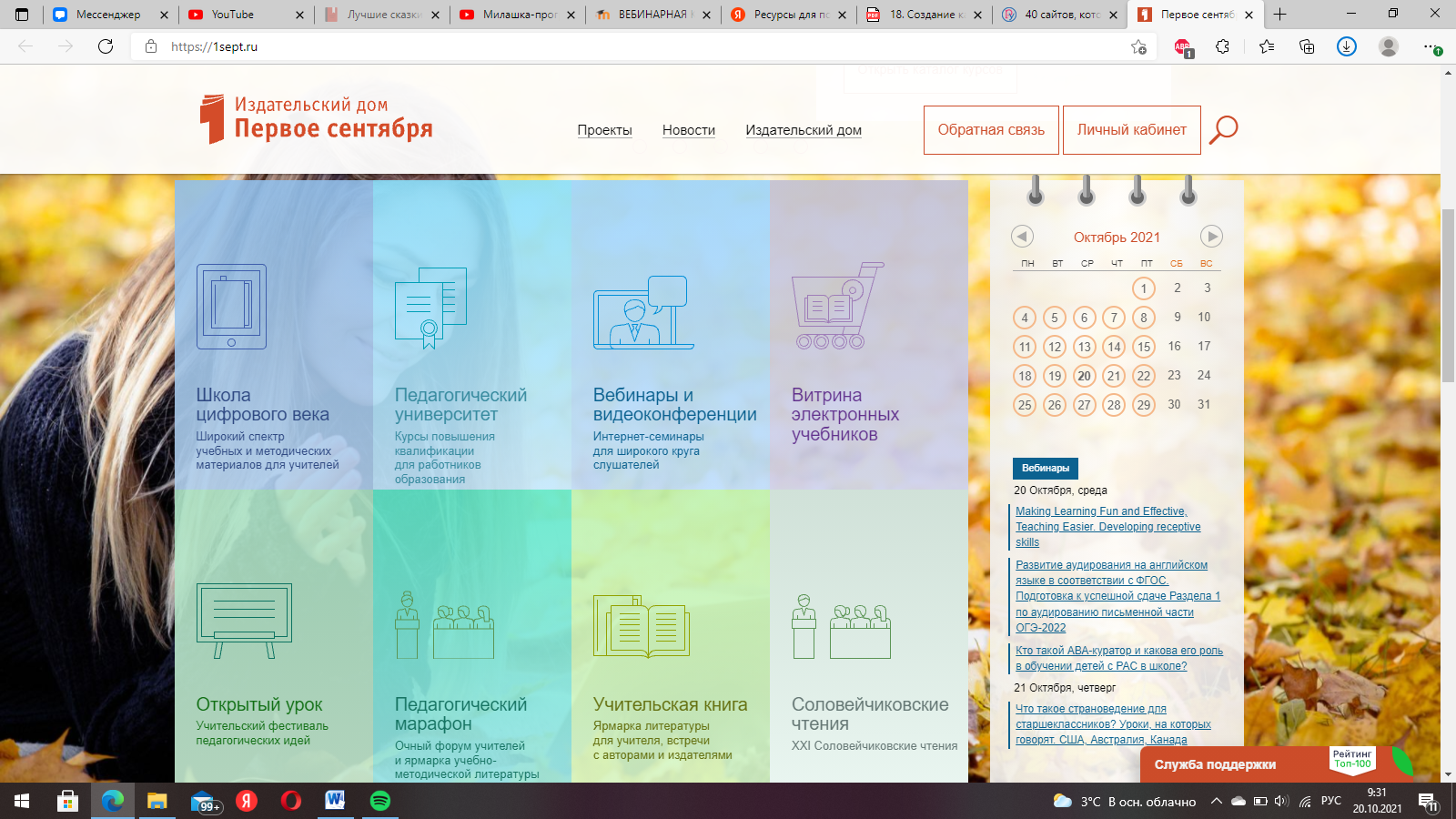Viewport: 1456px width, 819px height.
Task: Select October 20 in the calendar
Action: (1084, 376)
